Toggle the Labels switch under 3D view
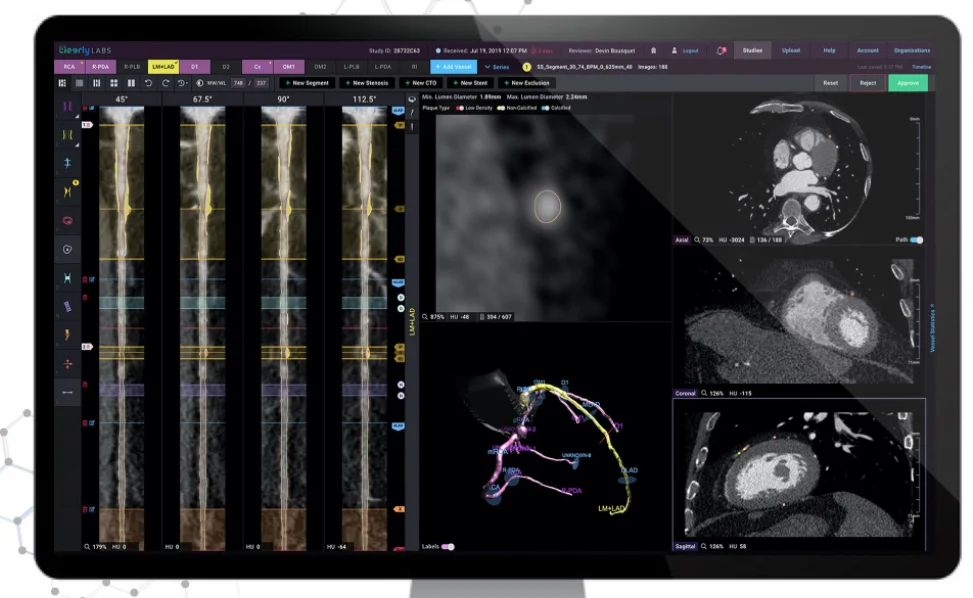The image size is (973, 598). 448,547
